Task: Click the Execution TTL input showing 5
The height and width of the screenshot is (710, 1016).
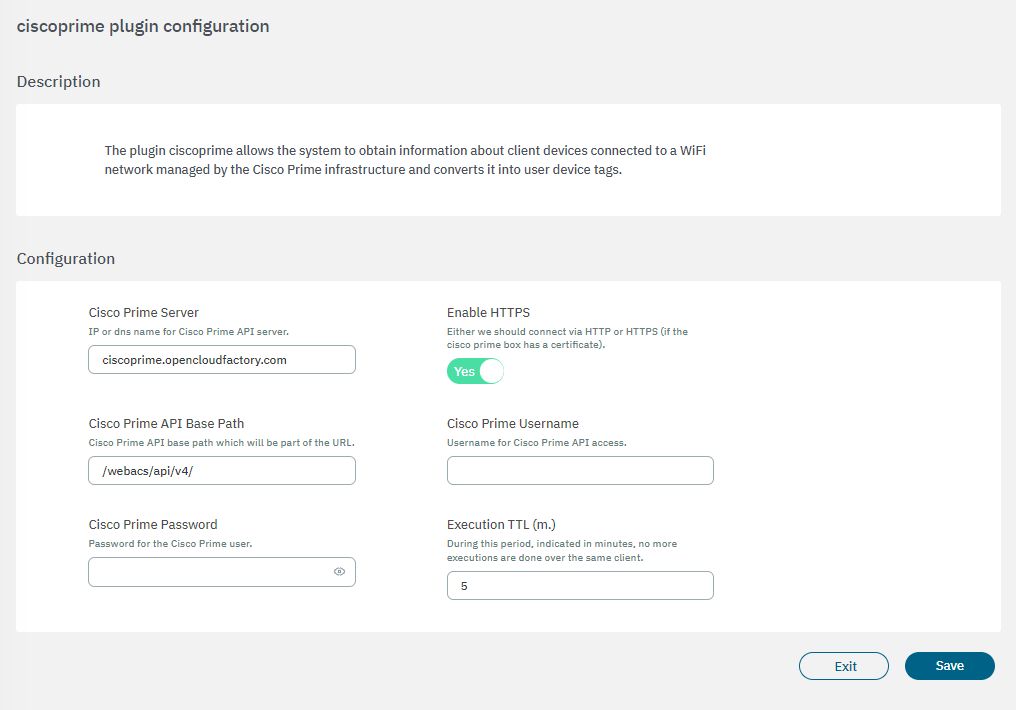Action: pos(580,586)
